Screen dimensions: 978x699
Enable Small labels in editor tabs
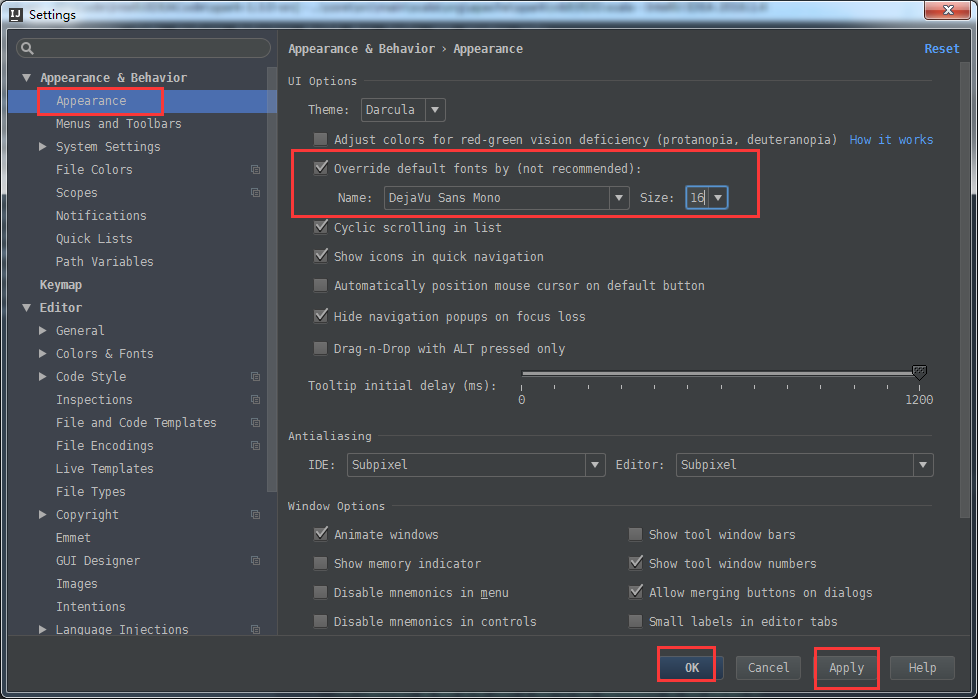click(x=636, y=622)
